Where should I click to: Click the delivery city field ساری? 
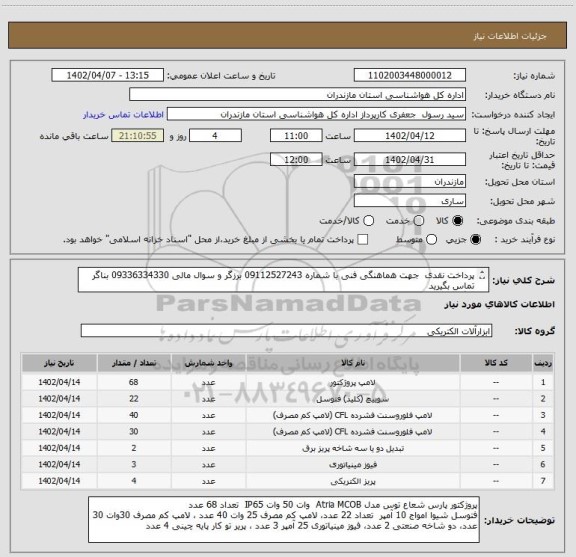tap(410, 201)
